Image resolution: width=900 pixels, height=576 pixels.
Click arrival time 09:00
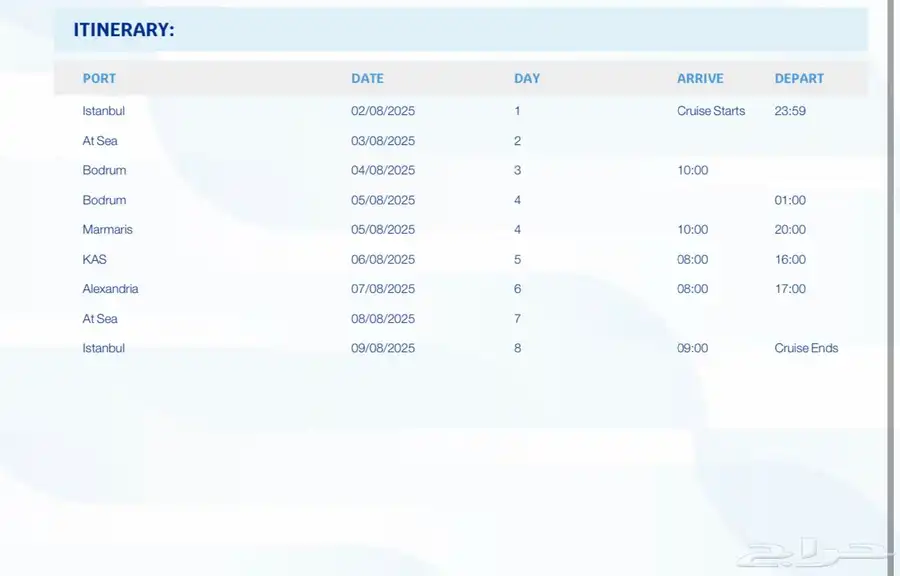[692, 348]
